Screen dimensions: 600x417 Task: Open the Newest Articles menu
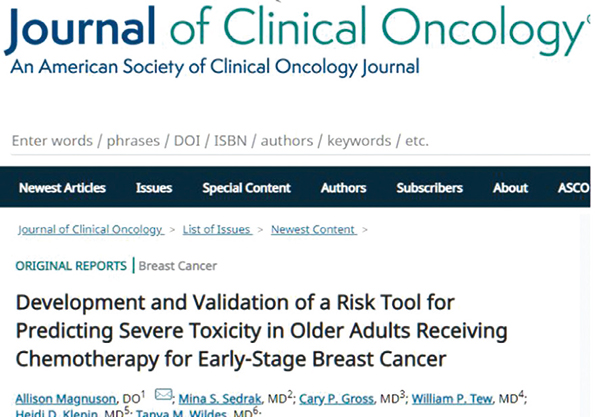click(62, 188)
